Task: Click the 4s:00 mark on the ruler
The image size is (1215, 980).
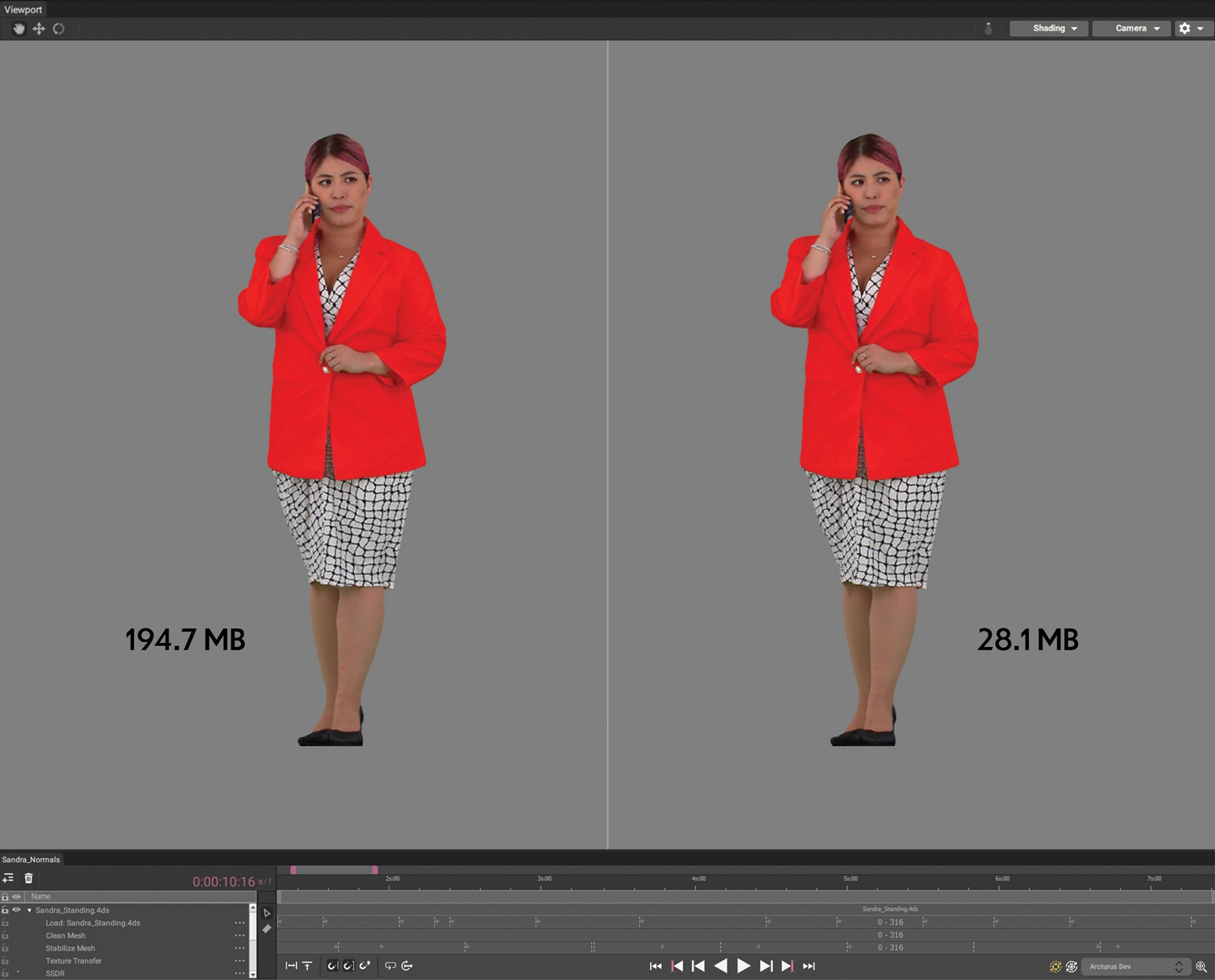Action: tap(698, 879)
